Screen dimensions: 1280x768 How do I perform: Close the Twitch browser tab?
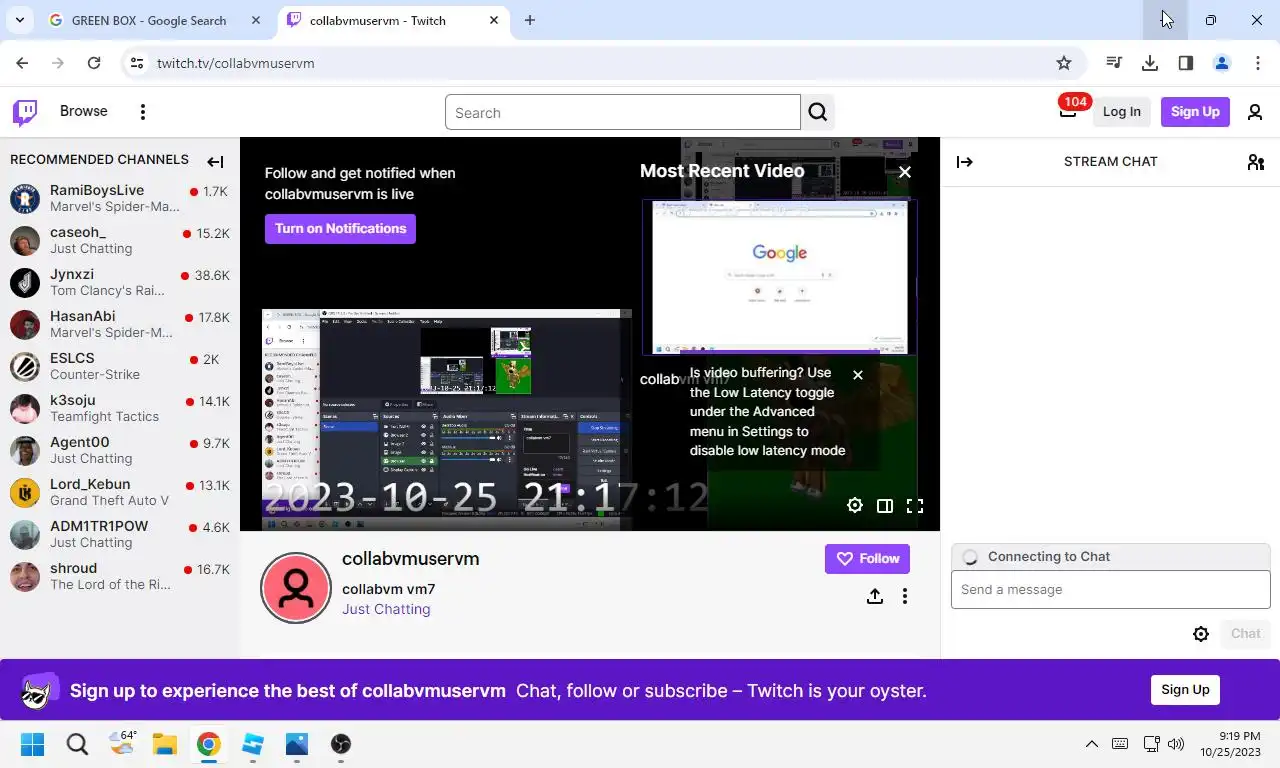click(x=494, y=20)
